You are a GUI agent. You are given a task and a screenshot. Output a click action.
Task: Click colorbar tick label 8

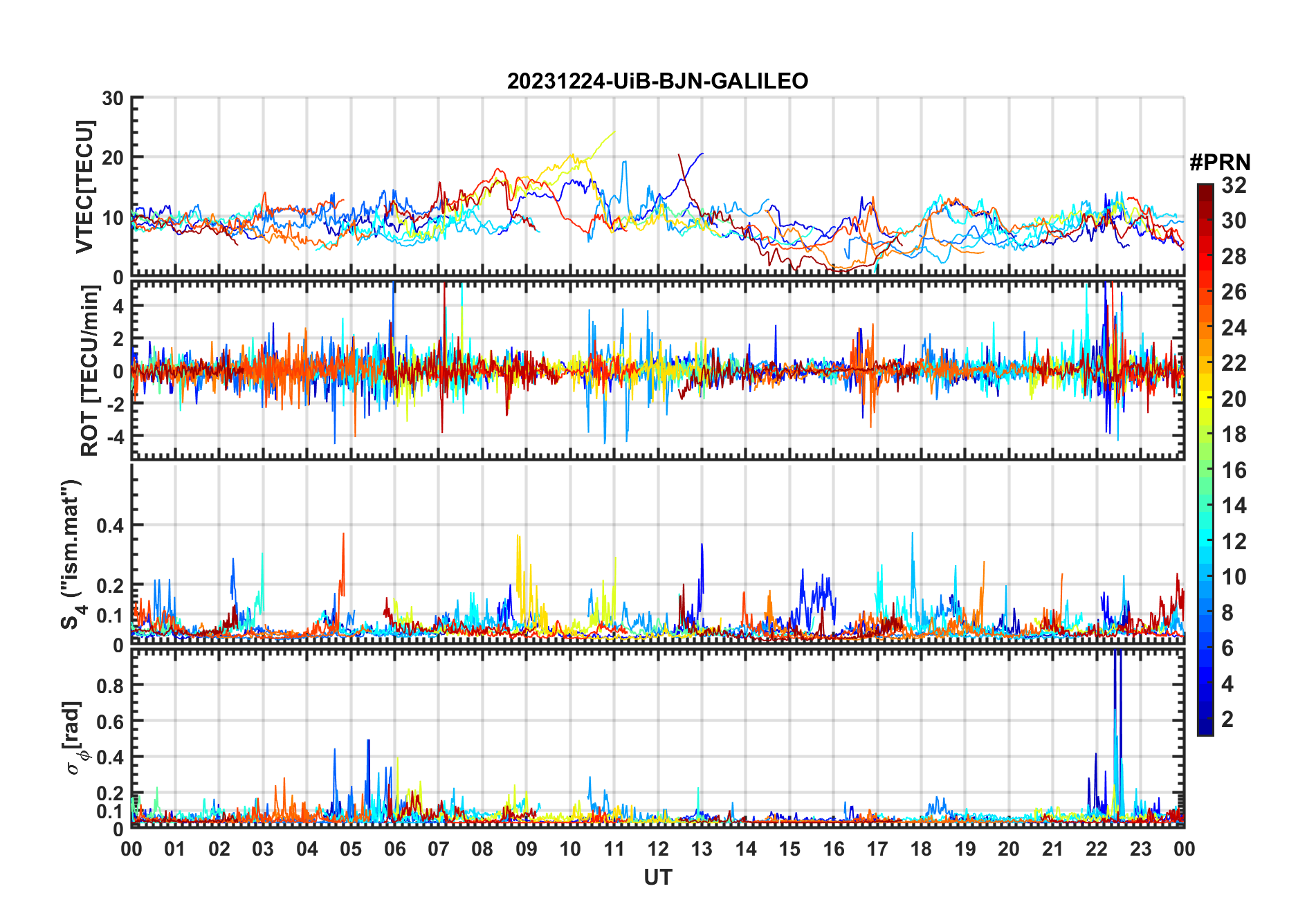1227,613
